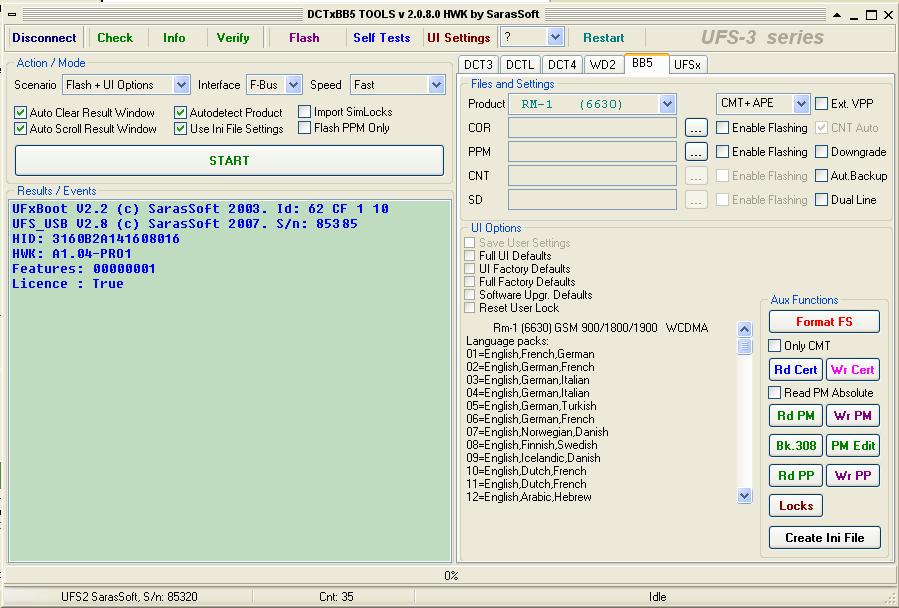Open the Locks button
This screenshot has height=608, width=899.
(x=796, y=506)
